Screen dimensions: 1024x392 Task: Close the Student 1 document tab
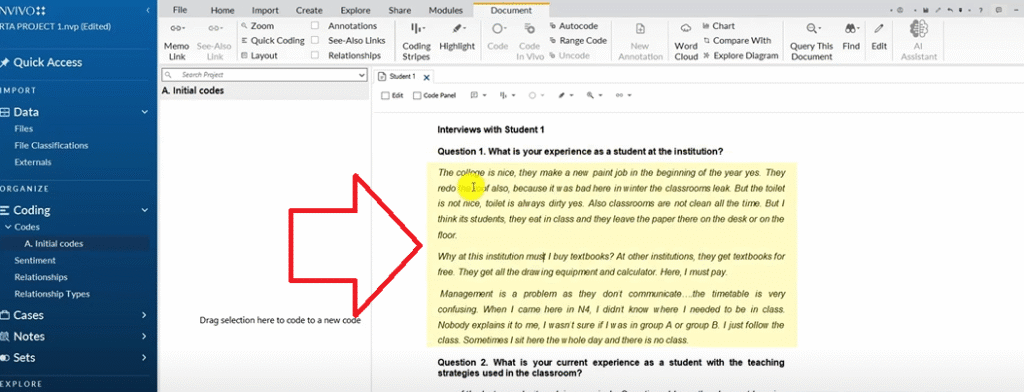coord(426,77)
